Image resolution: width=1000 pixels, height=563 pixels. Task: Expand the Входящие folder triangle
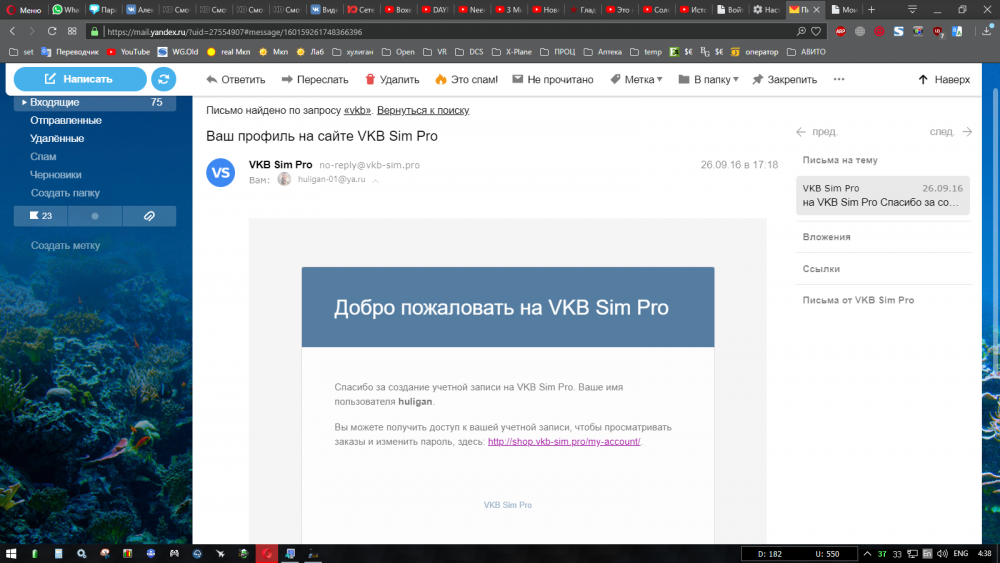(x=24, y=102)
